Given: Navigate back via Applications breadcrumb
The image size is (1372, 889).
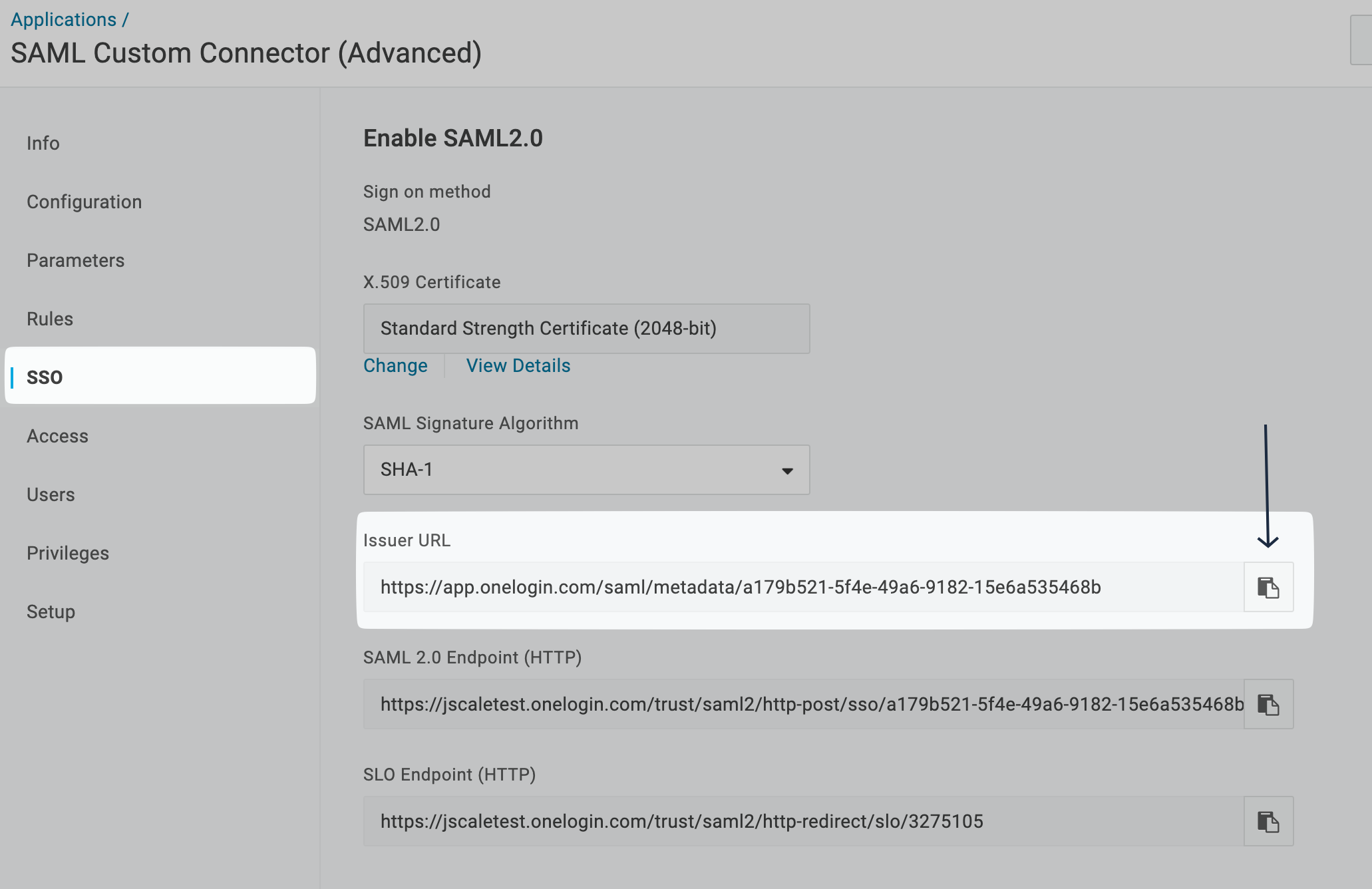Looking at the screenshot, I should [64, 19].
